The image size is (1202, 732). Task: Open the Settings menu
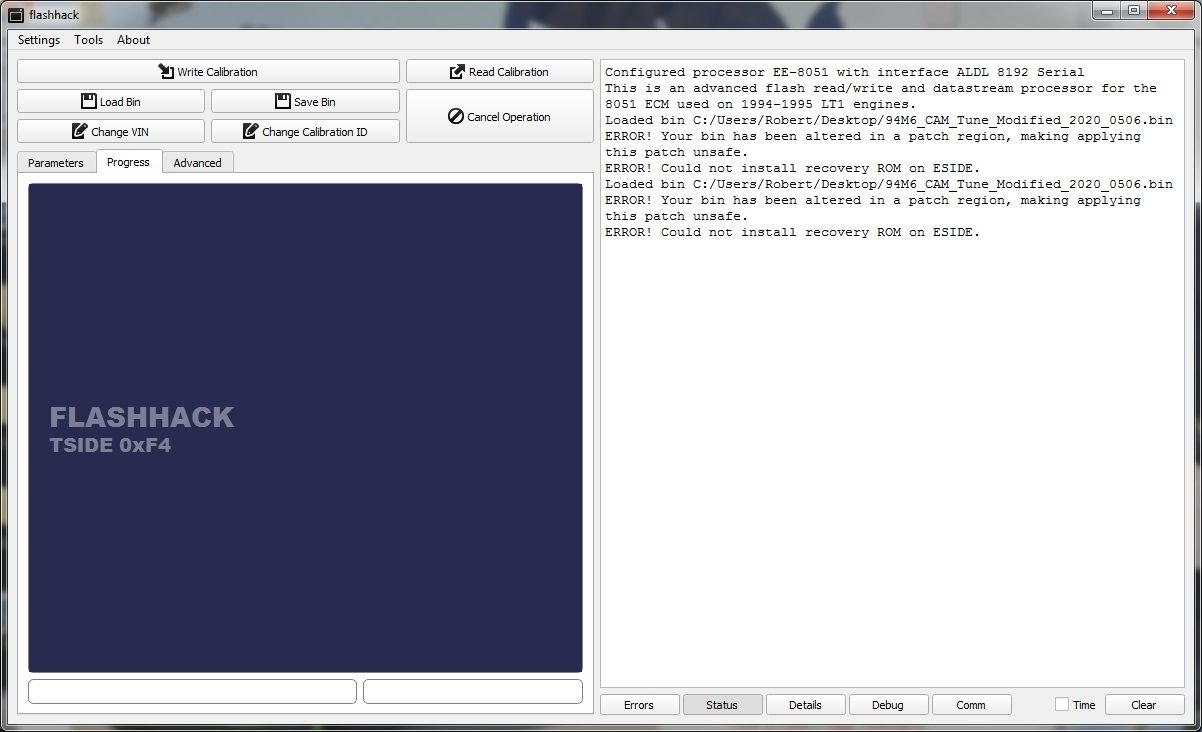coord(39,40)
